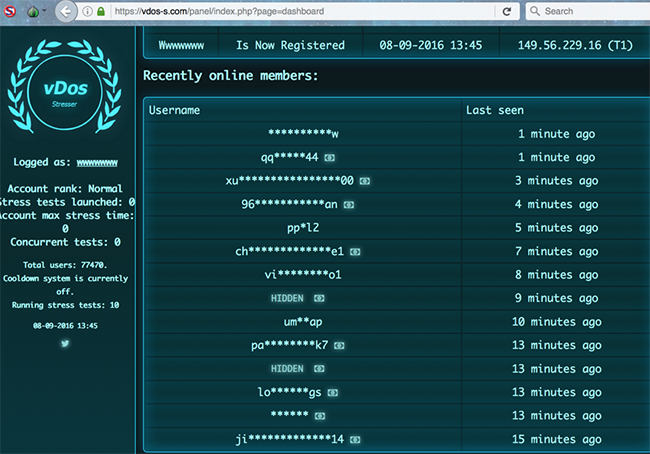Click username pp*l2 in members list
Viewport: 650px width, 454px height.
(304, 228)
